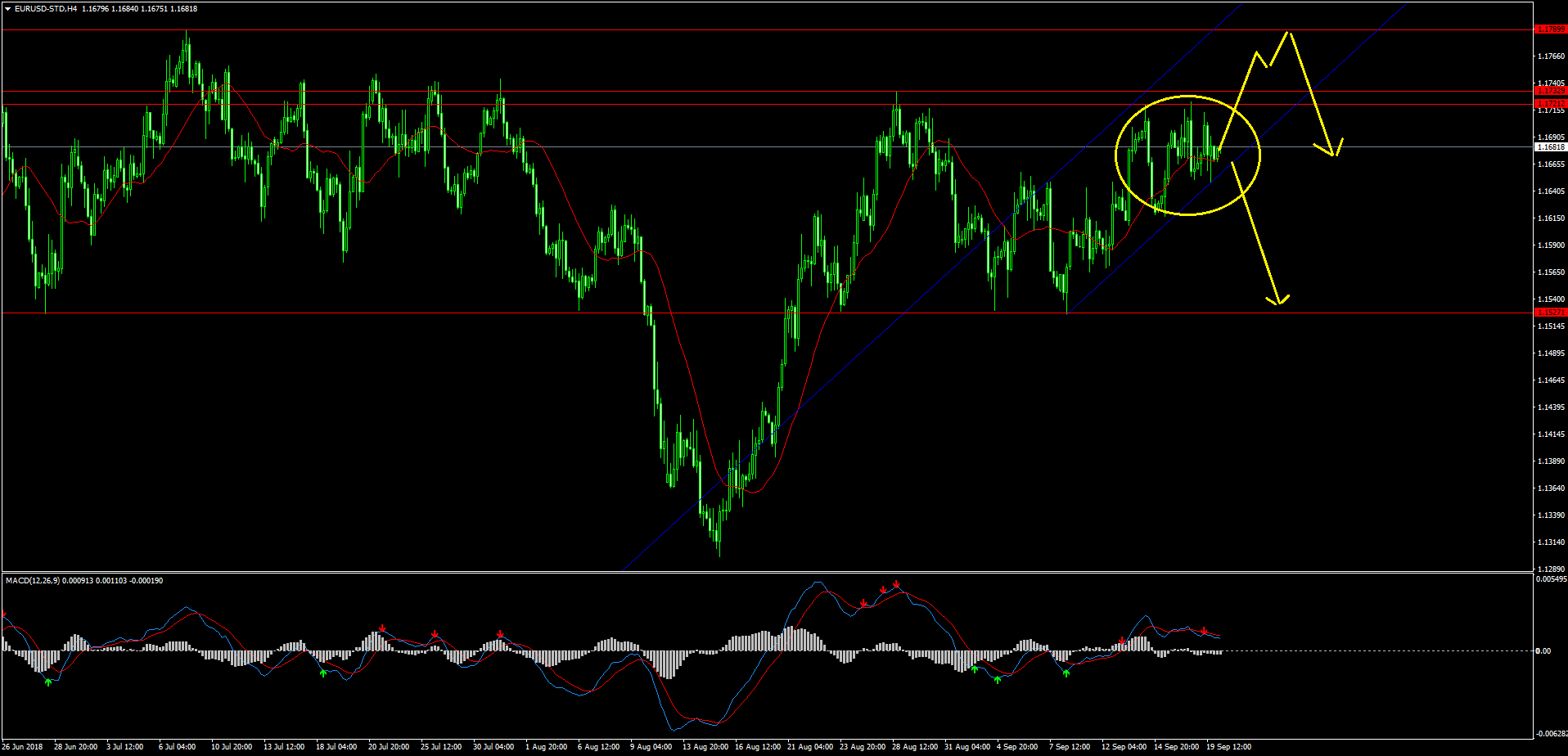Click price axis value 1.16150
The image size is (1568, 756).
1552,218
